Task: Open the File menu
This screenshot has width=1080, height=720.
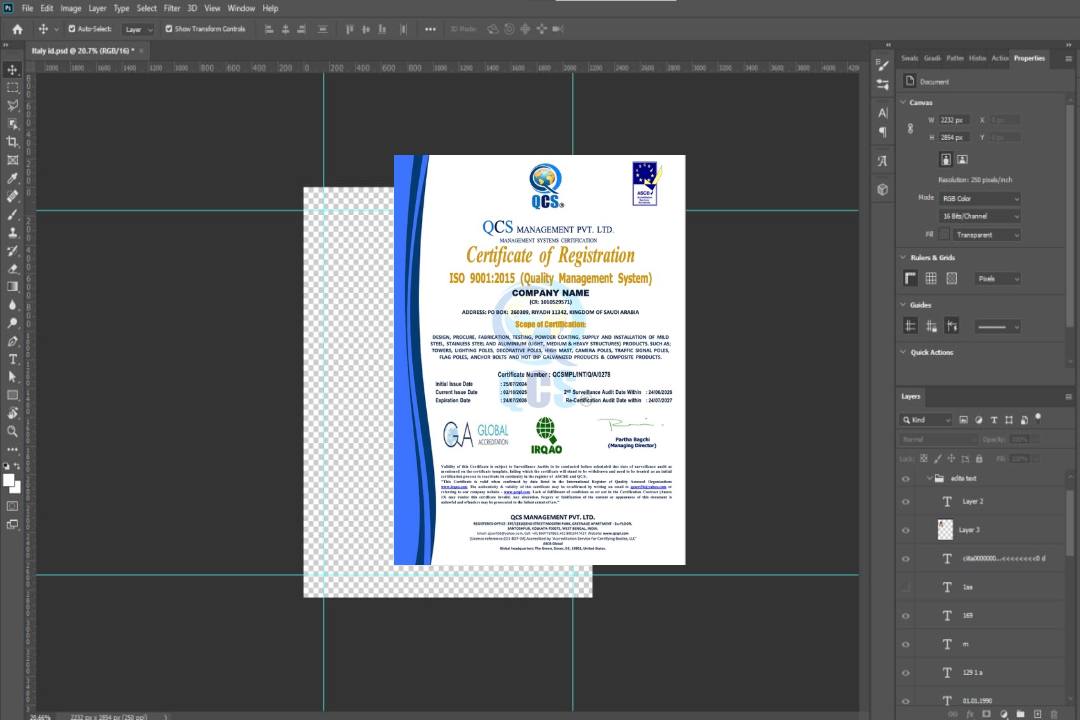Action: tap(27, 8)
